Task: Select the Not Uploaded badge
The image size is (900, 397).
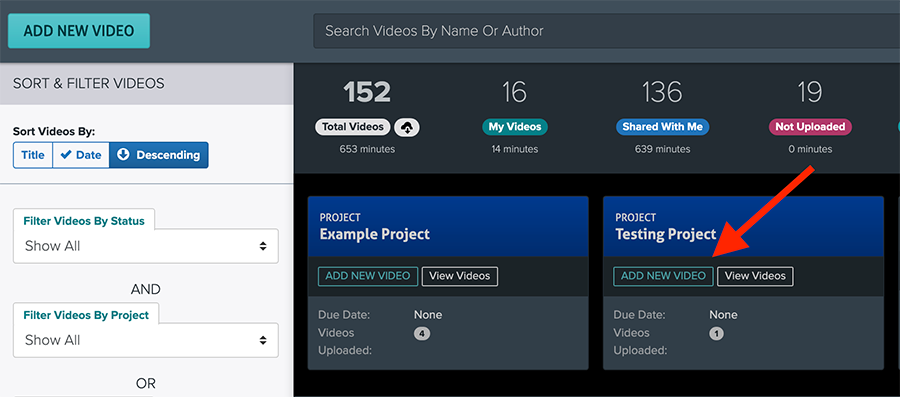Action: [x=810, y=127]
